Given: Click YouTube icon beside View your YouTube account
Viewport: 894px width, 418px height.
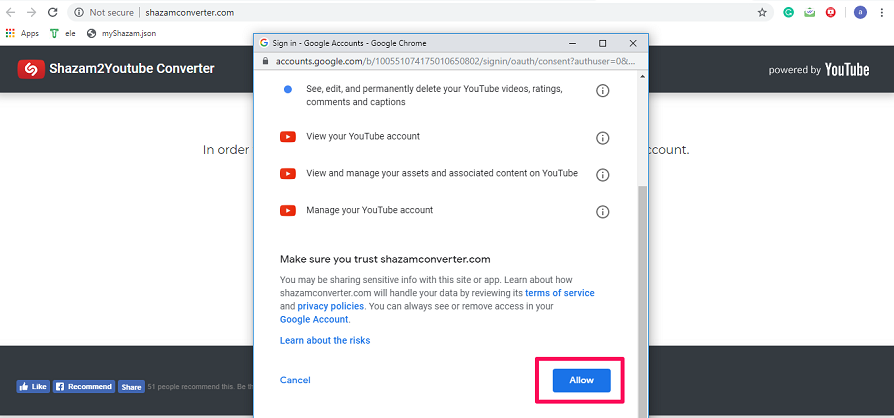Looking at the screenshot, I should click(288, 137).
